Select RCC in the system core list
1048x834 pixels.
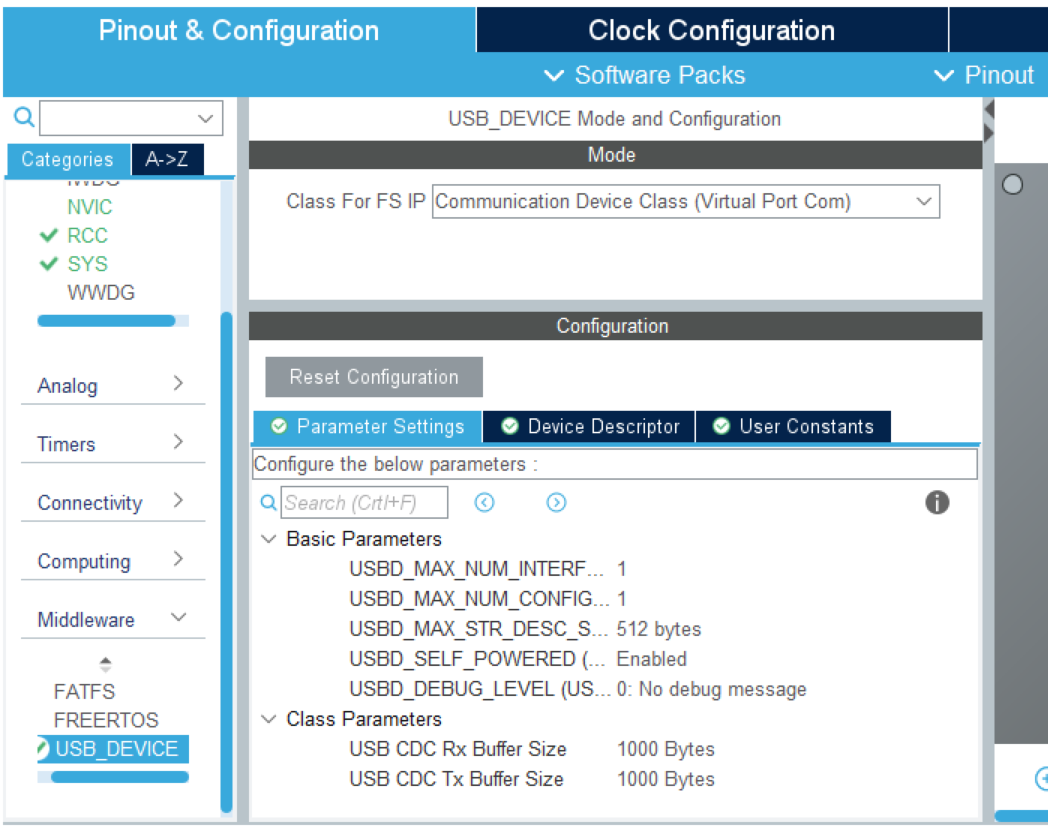[x=87, y=235]
